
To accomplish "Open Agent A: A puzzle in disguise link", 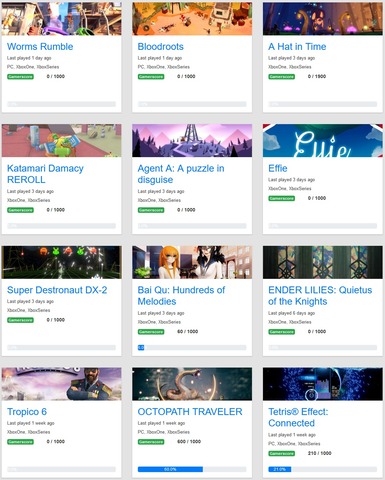I will [181, 174].
